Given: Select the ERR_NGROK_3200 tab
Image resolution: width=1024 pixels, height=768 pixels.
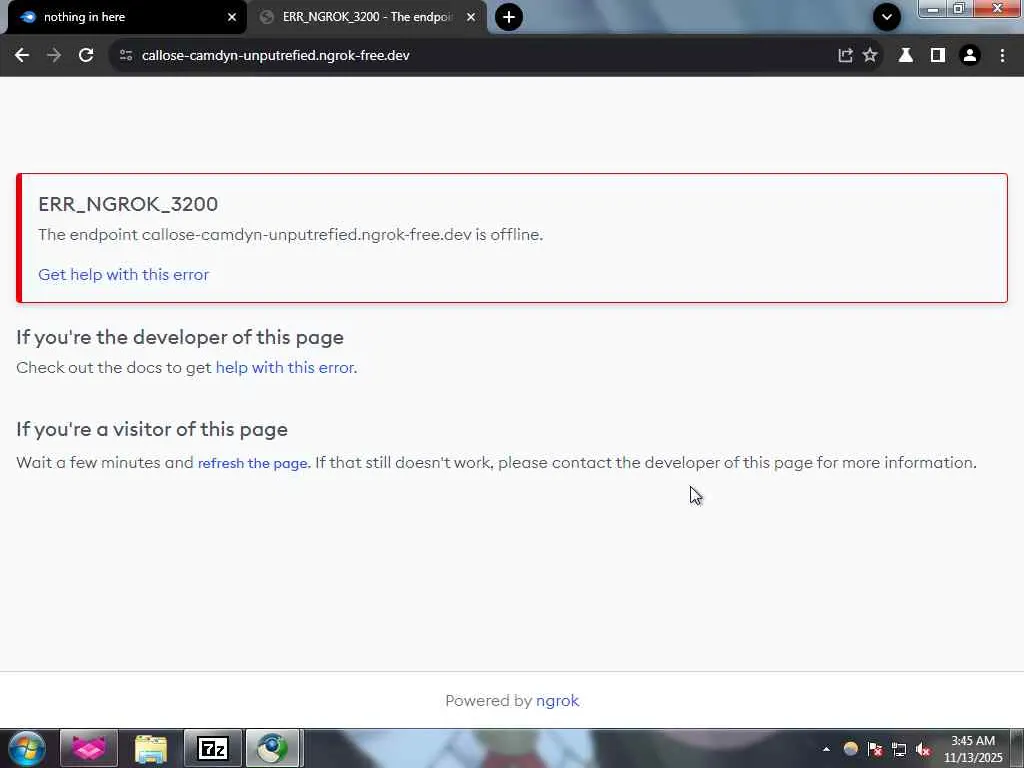Looking at the screenshot, I should pos(368,18).
